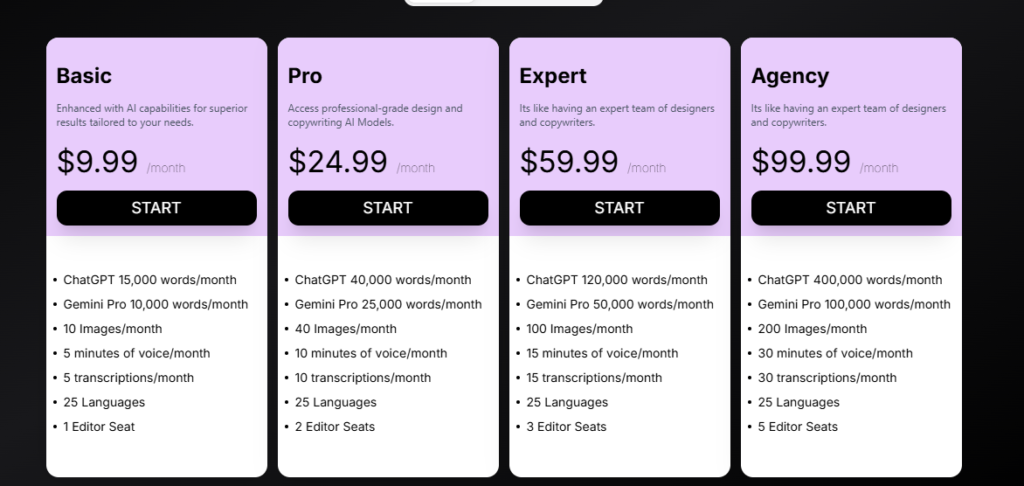Click START on the Agency plan

click(x=851, y=208)
